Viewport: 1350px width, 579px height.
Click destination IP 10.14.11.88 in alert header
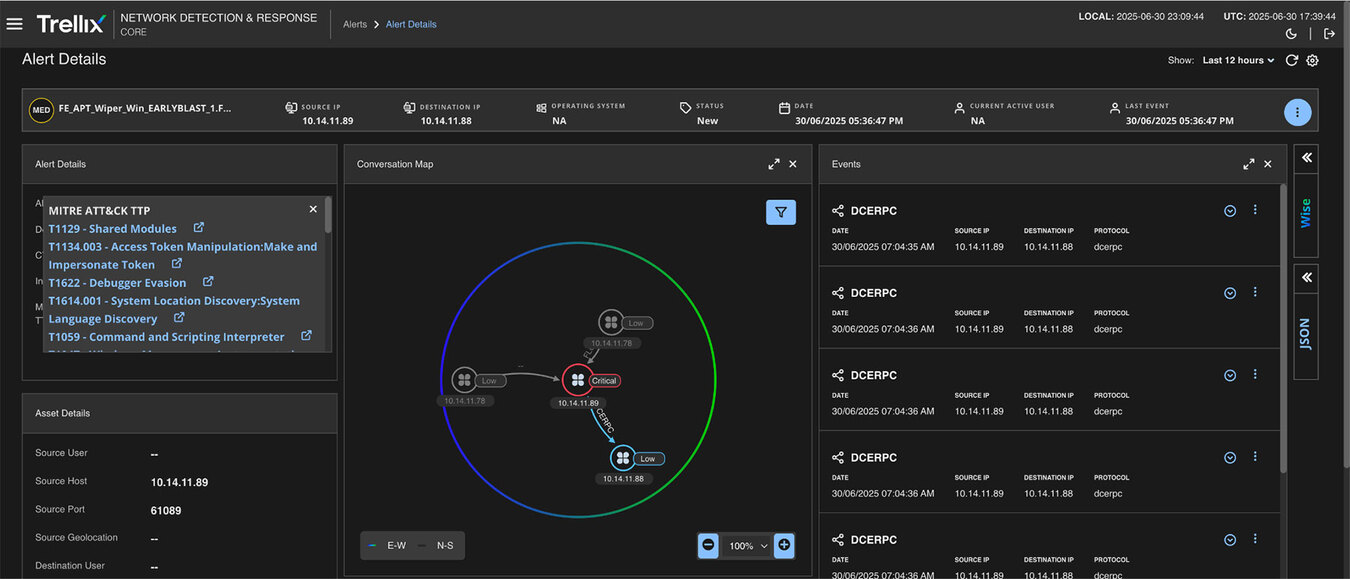point(446,121)
